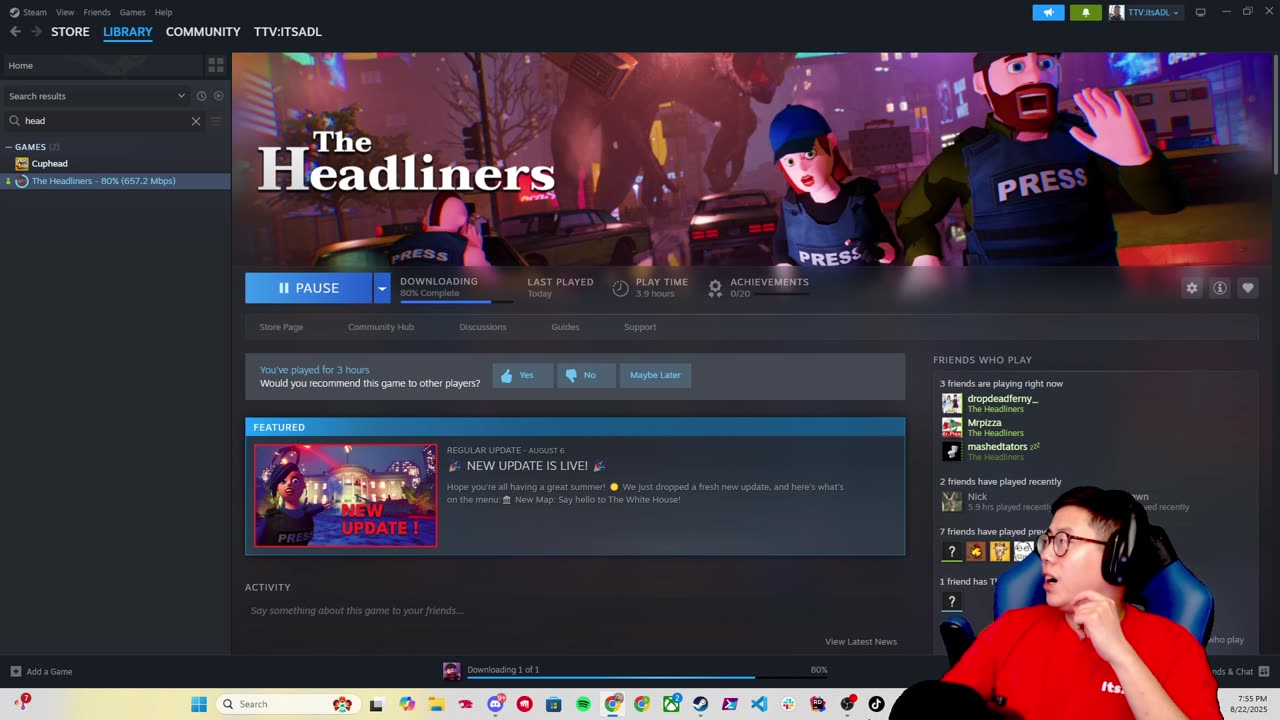This screenshot has height=720, width=1280.
Task: Click the recent activity clock icon in sidebar
Action: [201, 96]
